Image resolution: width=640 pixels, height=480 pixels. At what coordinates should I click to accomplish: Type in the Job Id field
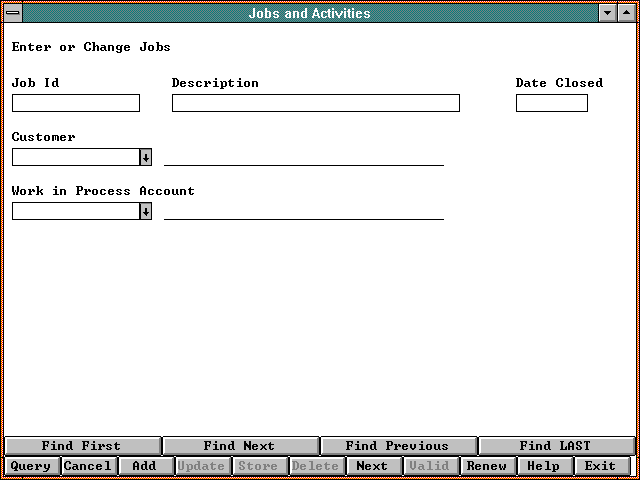76,103
